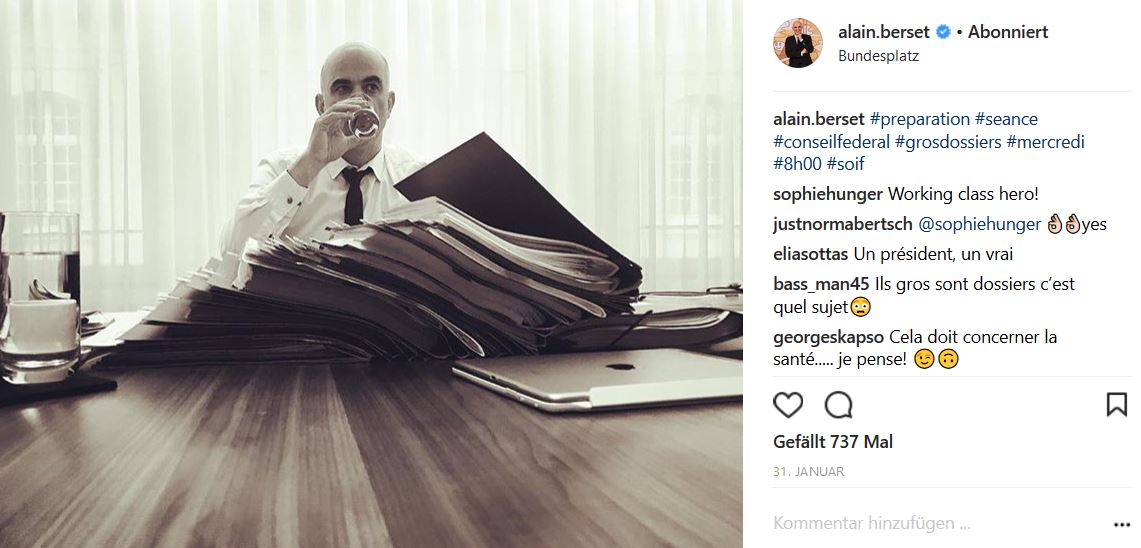
Task: Save post with the bookmark icon
Action: [1116, 405]
